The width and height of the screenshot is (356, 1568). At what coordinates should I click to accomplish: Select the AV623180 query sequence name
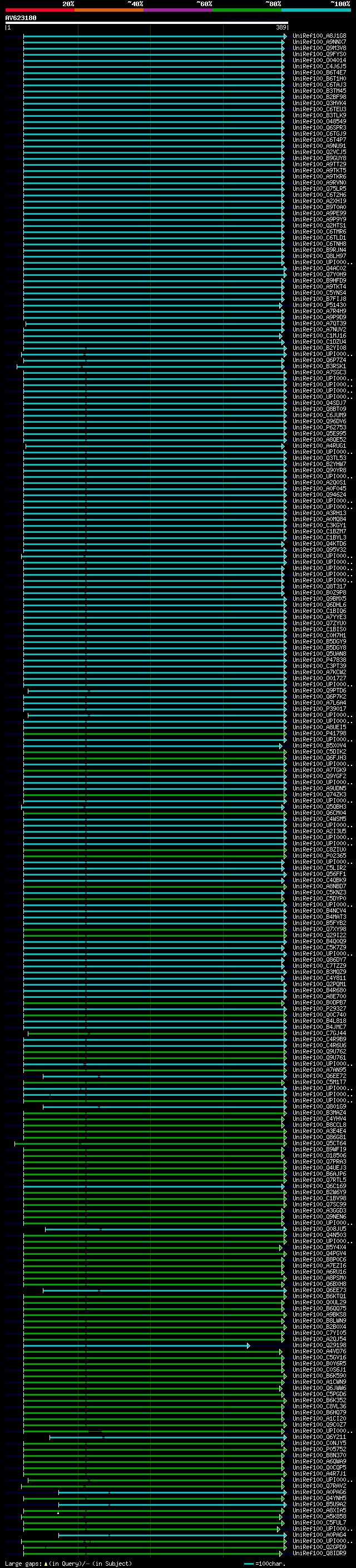tap(21, 18)
